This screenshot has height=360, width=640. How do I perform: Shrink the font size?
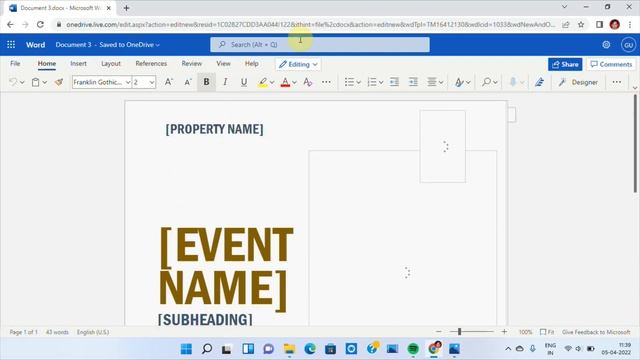click(187, 82)
